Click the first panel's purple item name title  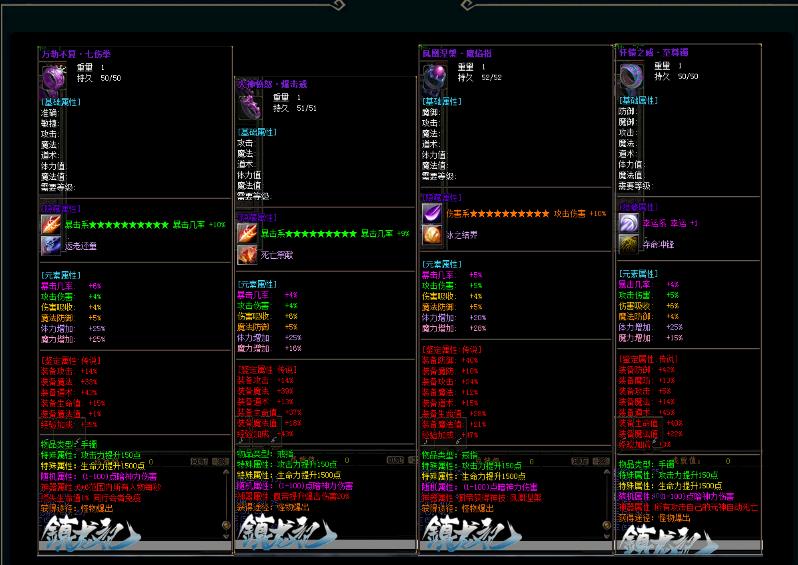pyautogui.click(x=76, y=53)
